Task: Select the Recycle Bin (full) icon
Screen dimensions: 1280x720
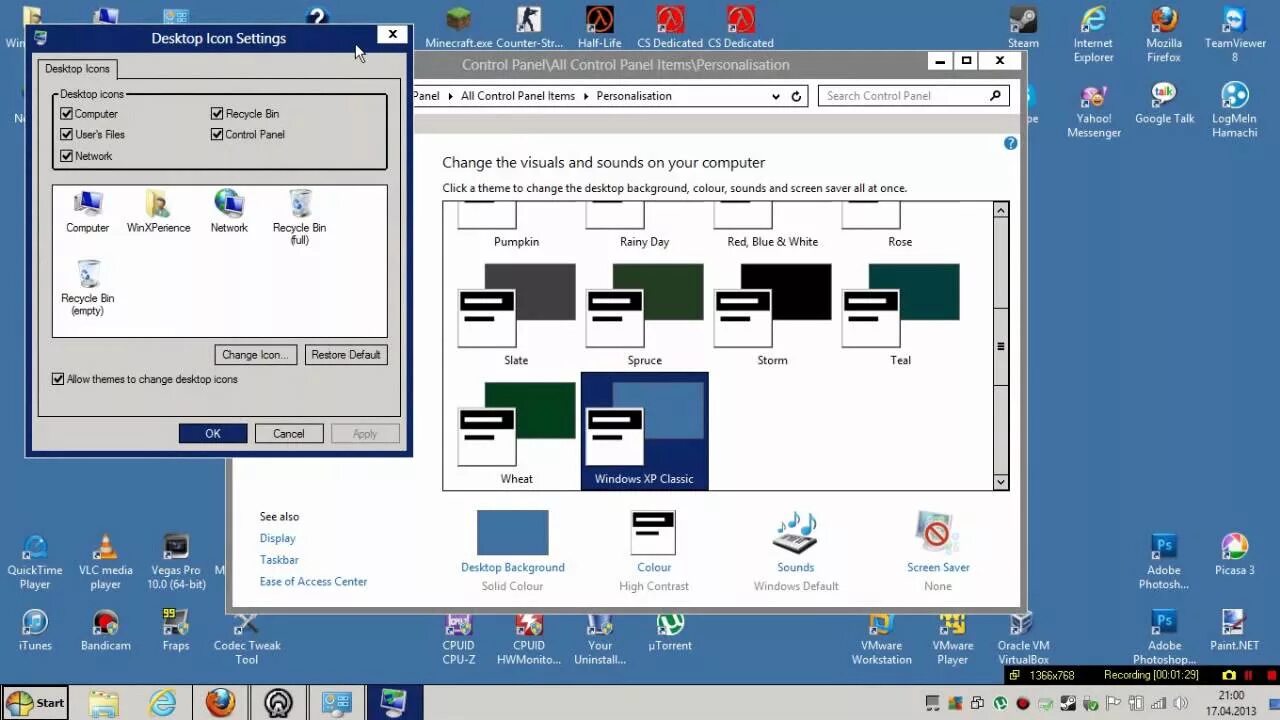Action: tap(299, 217)
